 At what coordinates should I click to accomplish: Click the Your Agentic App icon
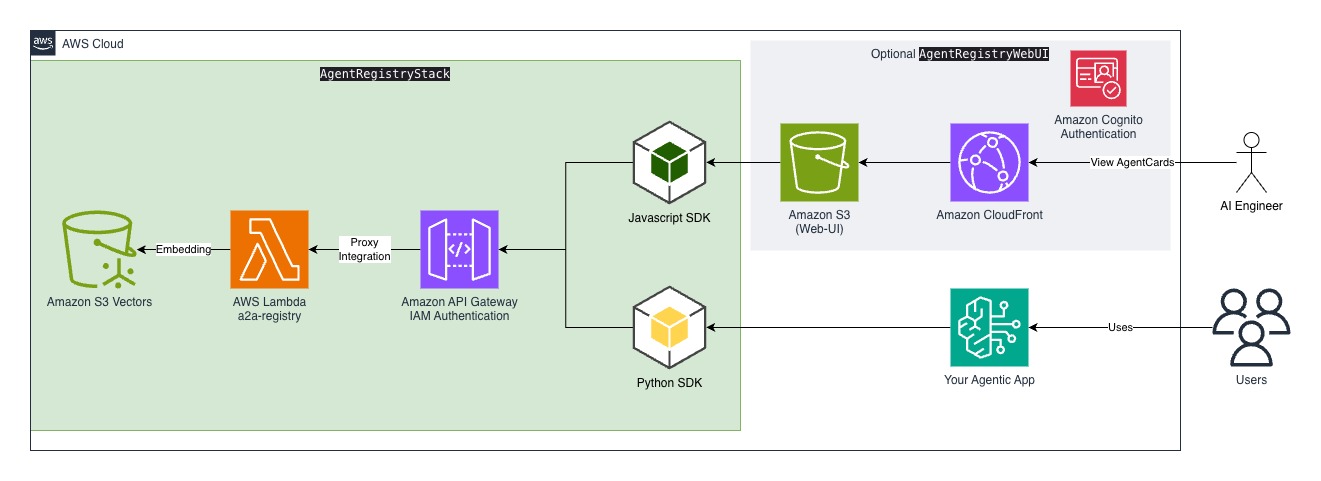tap(989, 328)
